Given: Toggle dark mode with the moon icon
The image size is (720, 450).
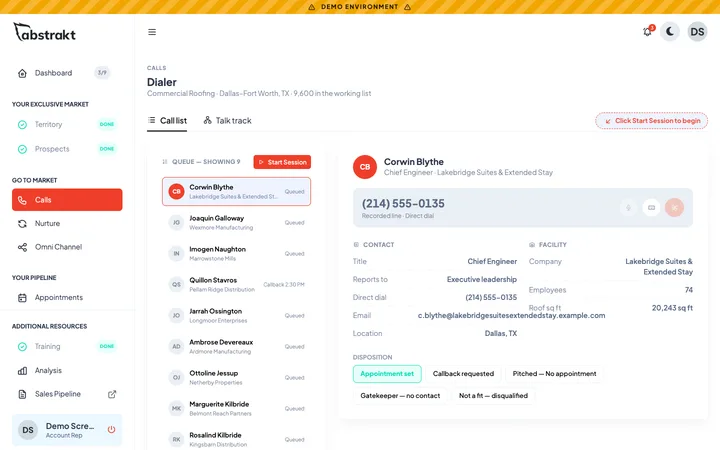Looking at the screenshot, I should pos(670,32).
